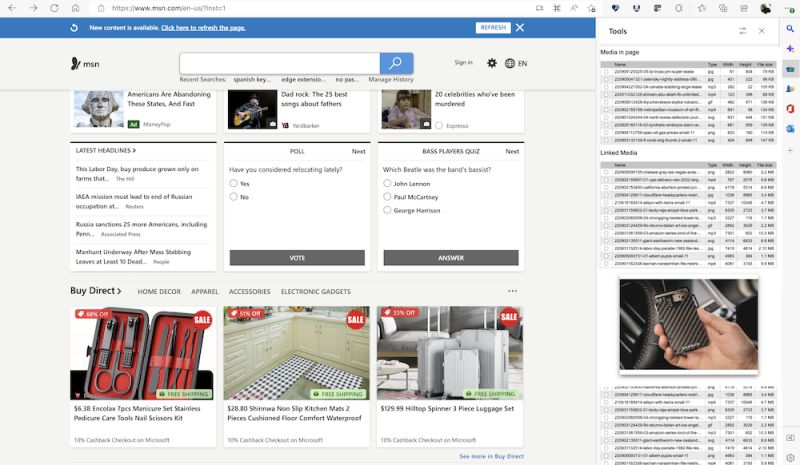The image size is (800, 465).
Task: Open the browser home page icon
Action: 75,8
